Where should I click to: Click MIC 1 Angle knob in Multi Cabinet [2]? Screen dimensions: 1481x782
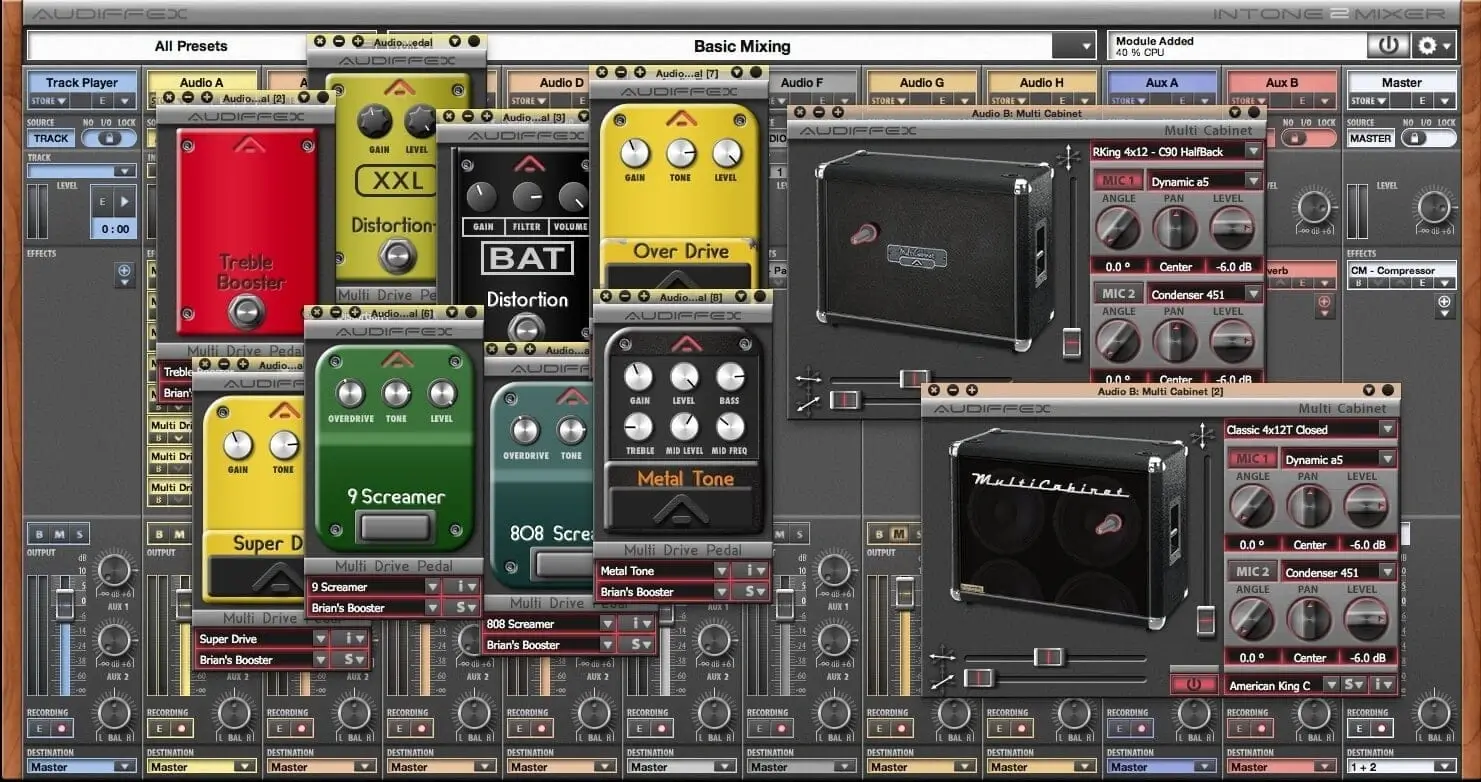coord(1252,508)
